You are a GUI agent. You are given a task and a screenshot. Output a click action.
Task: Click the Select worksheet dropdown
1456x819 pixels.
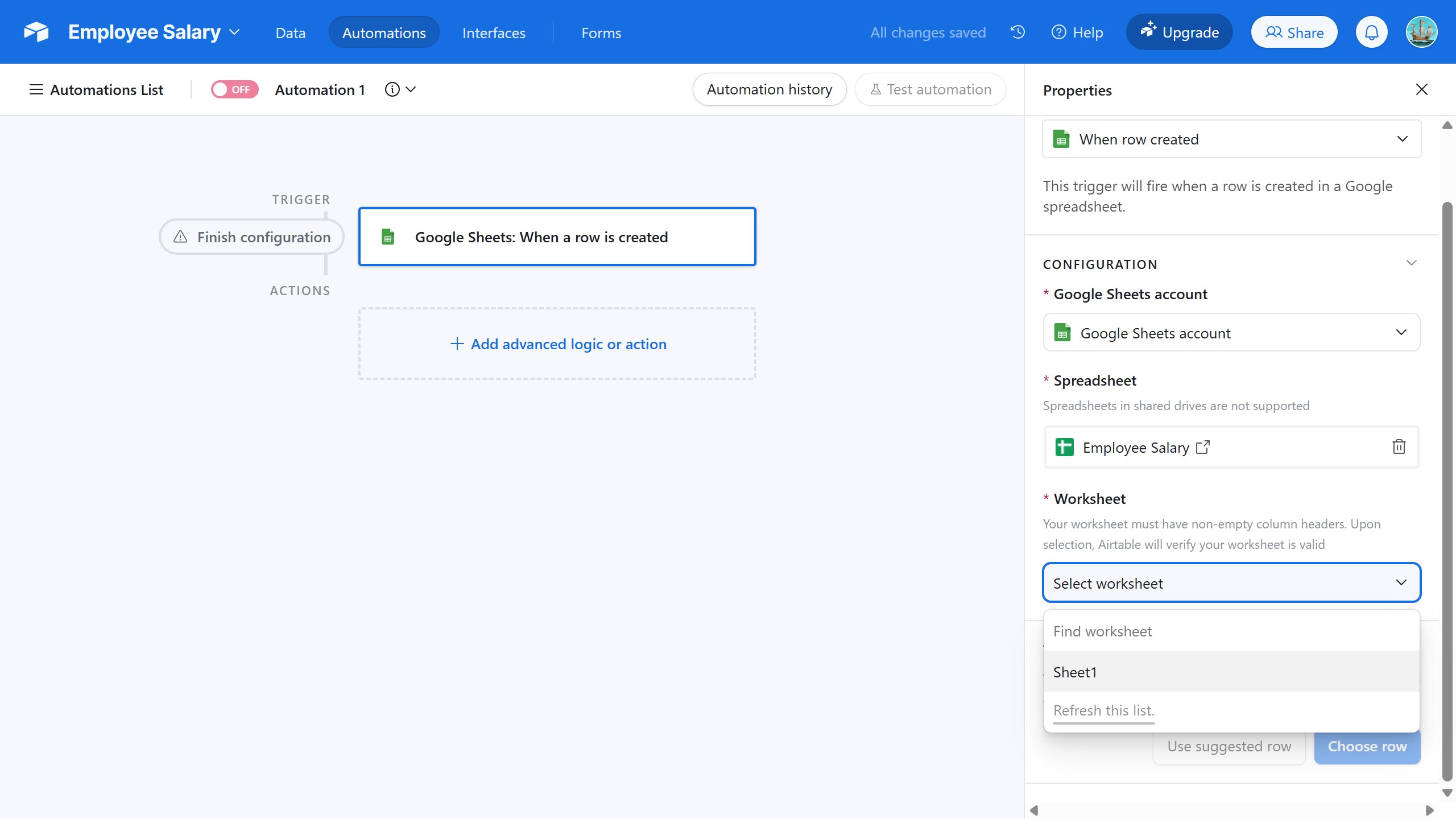coord(1231,582)
